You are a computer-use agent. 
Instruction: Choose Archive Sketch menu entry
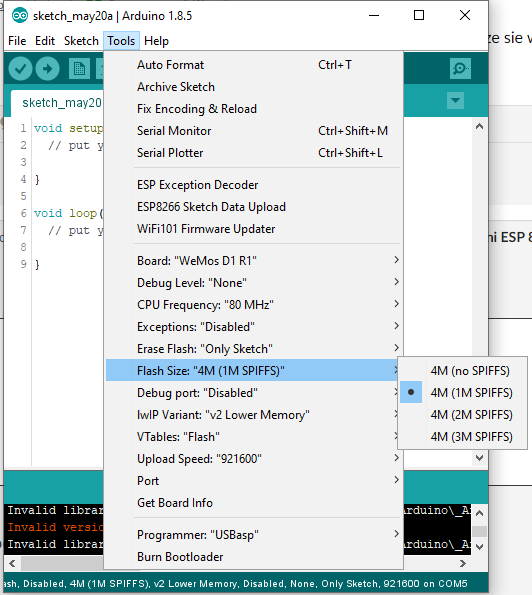click(253, 87)
